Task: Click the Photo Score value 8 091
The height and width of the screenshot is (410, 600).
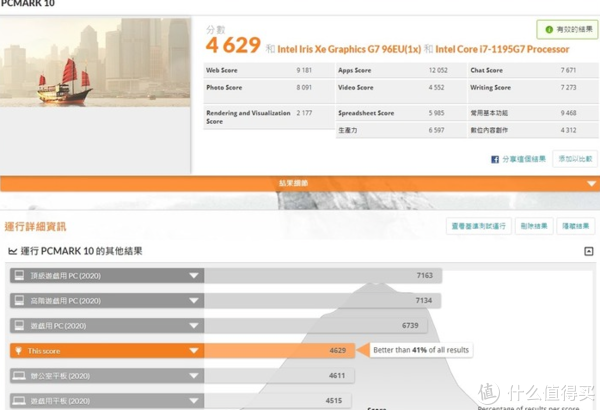Action: [304, 87]
